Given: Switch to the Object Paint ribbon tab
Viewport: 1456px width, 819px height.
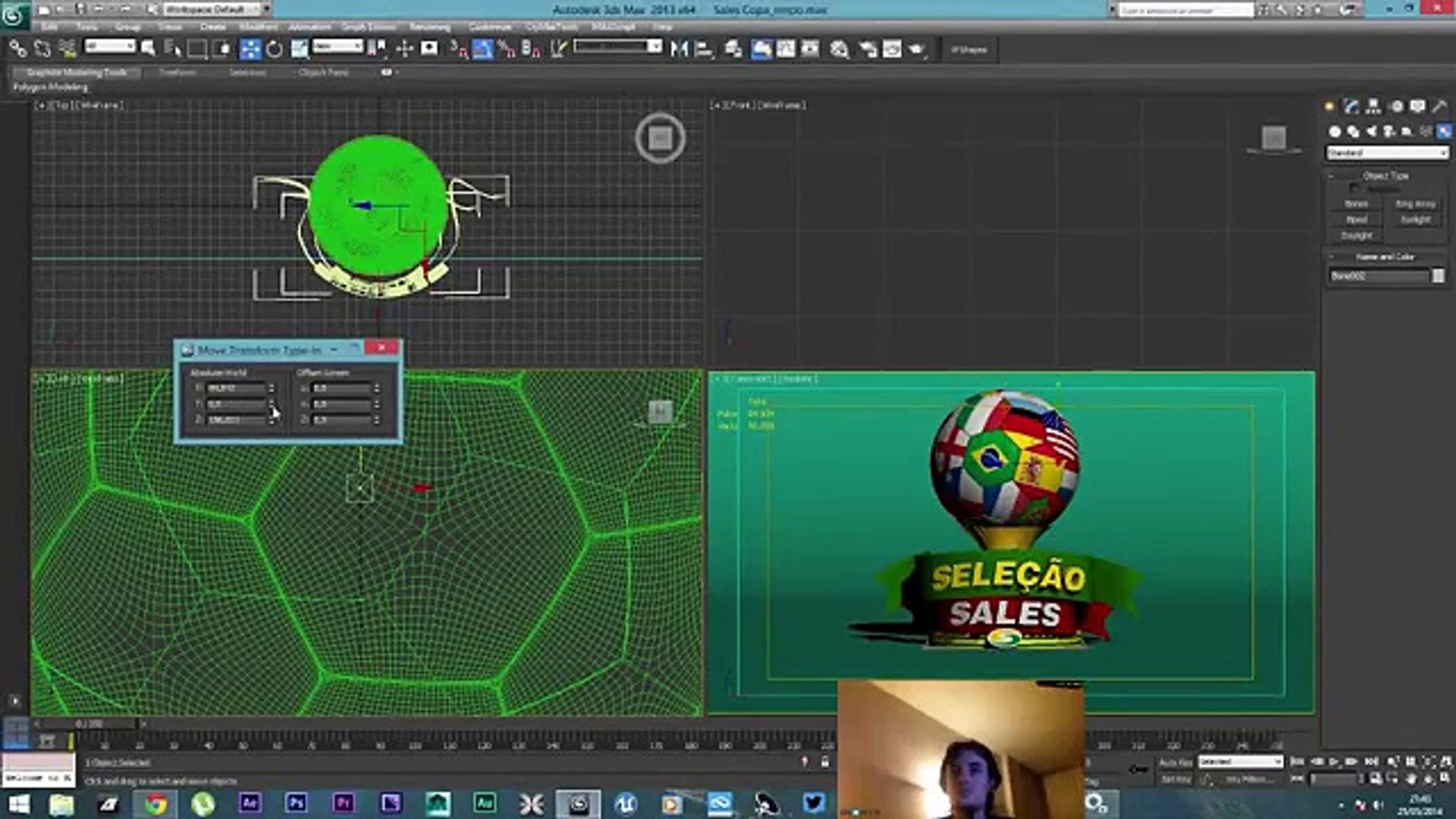Looking at the screenshot, I should click(324, 73).
